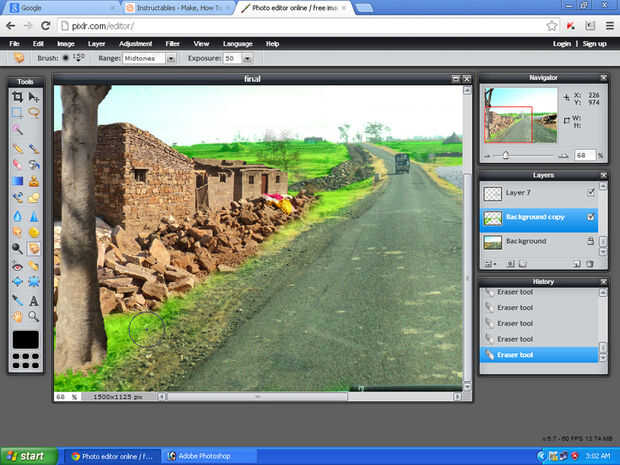Open the Image menu
Screen dimensions: 620x465
[x=66, y=44]
